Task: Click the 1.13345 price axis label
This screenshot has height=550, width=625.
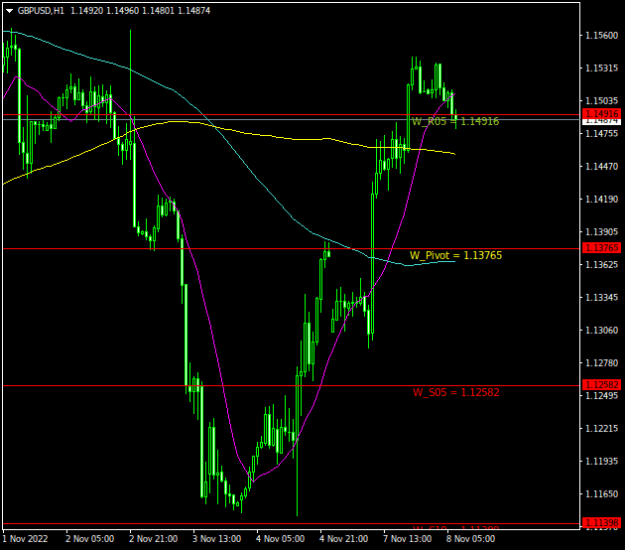Action: 601,297
